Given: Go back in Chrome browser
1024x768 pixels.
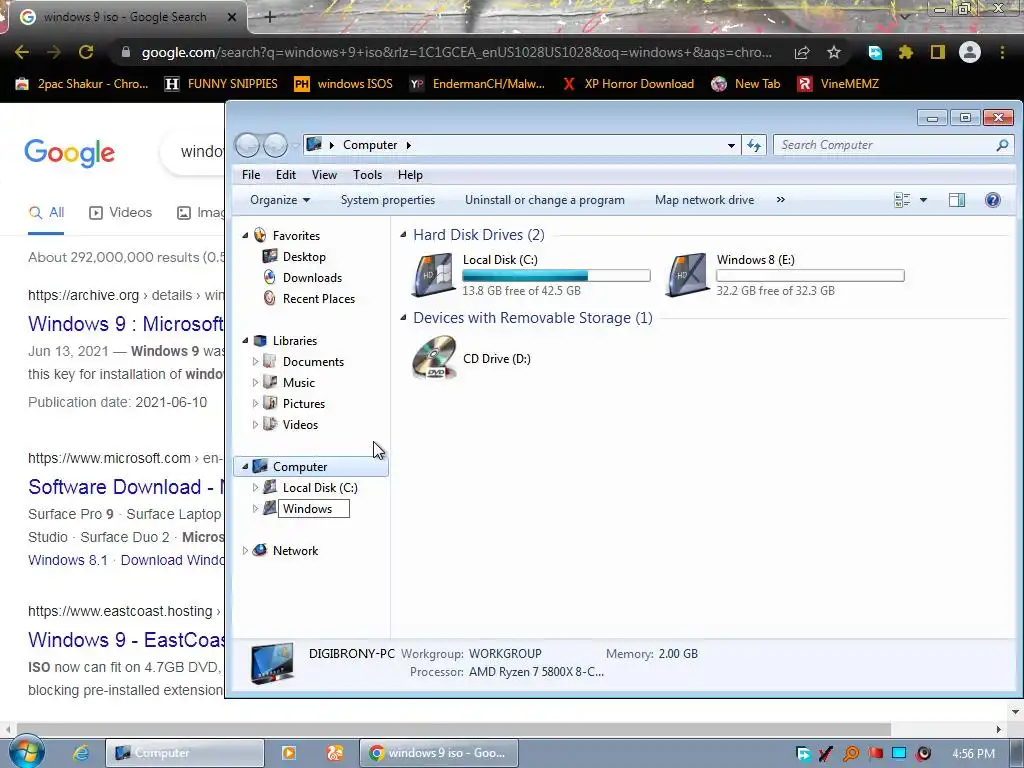Looking at the screenshot, I should 22,52.
